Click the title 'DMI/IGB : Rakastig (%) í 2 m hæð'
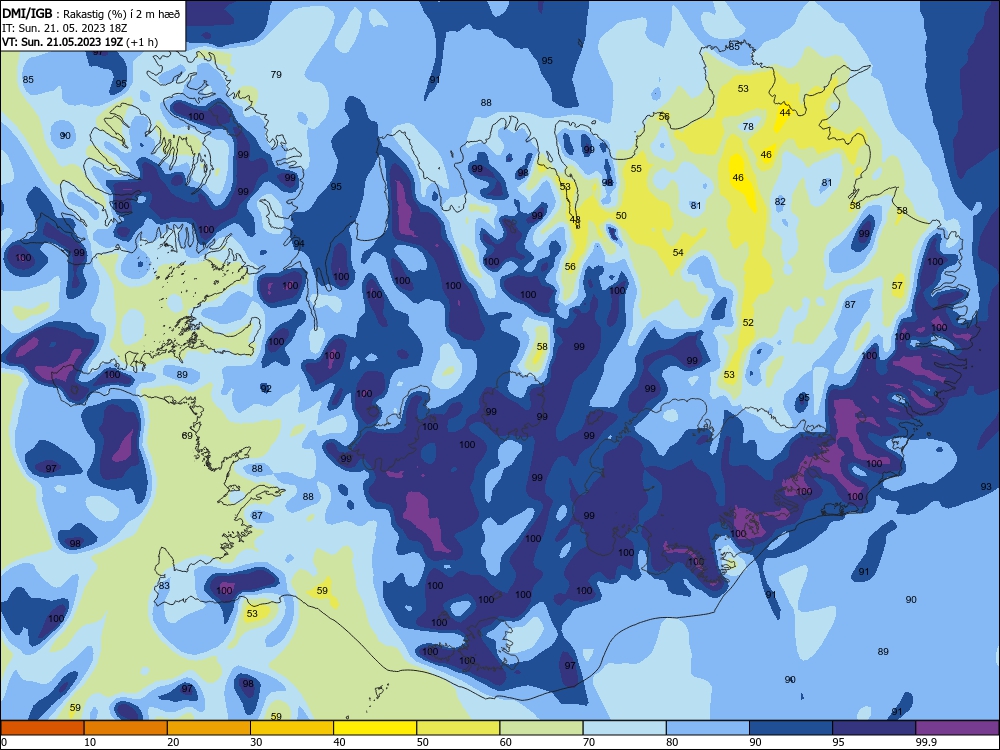This screenshot has width=1000, height=750. pyautogui.click(x=91, y=14)
